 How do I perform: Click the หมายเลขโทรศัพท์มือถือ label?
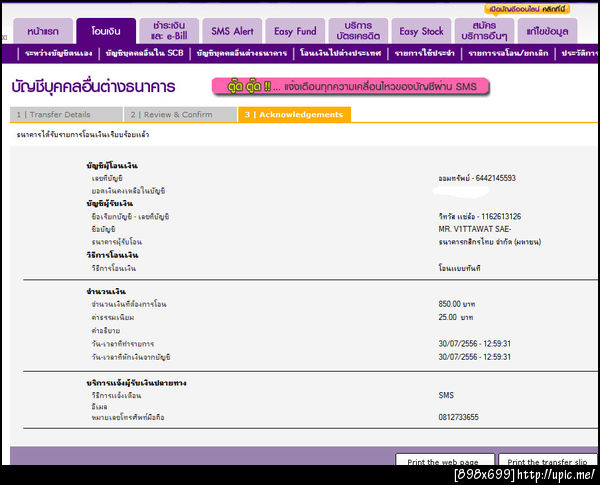(128, 417)
